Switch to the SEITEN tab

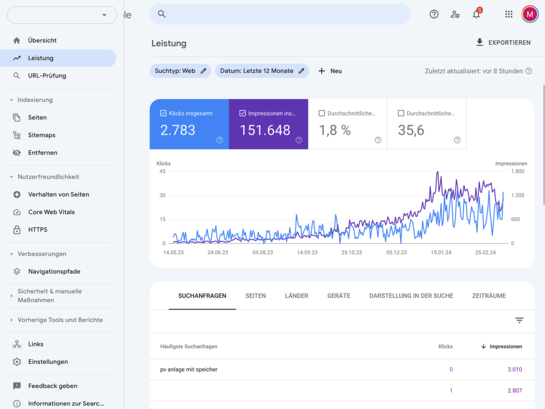coord(255,296)
